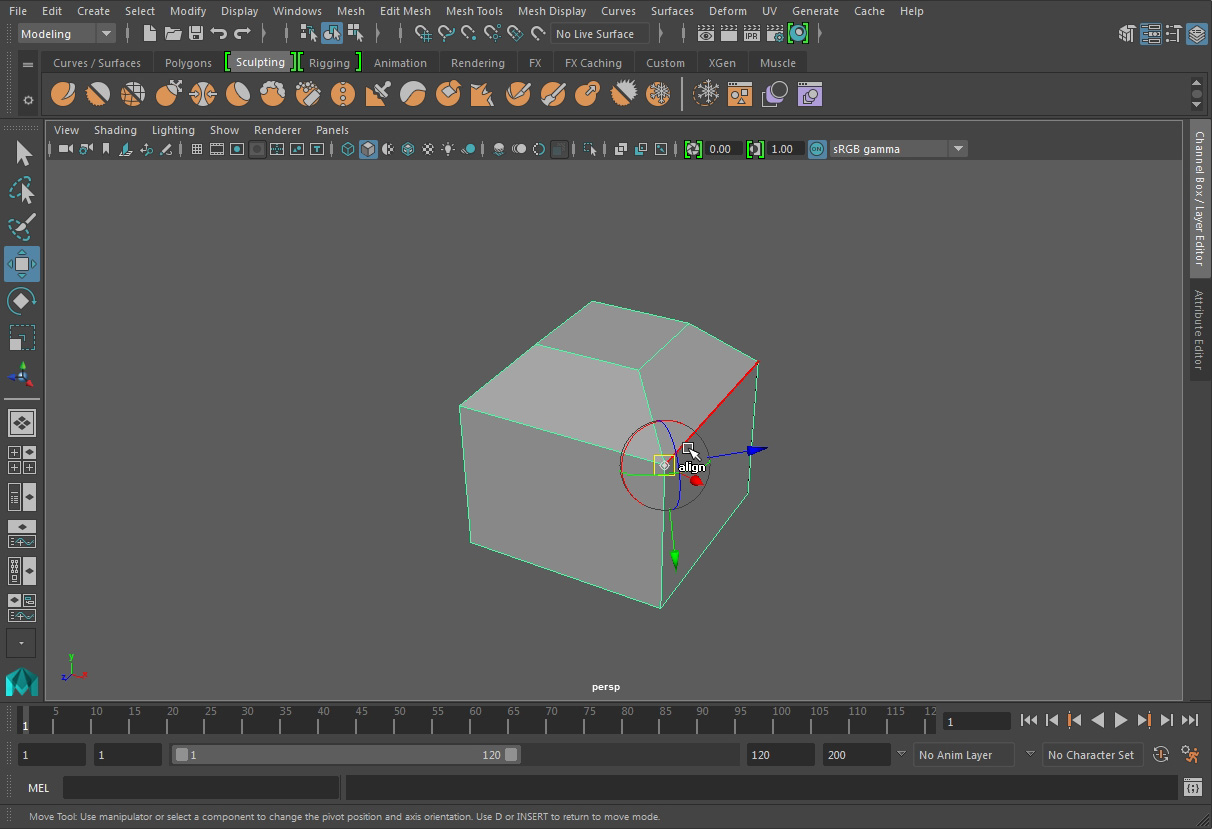
Task: Select the Rotate tool in the toolbox
Action: point(21,300)
